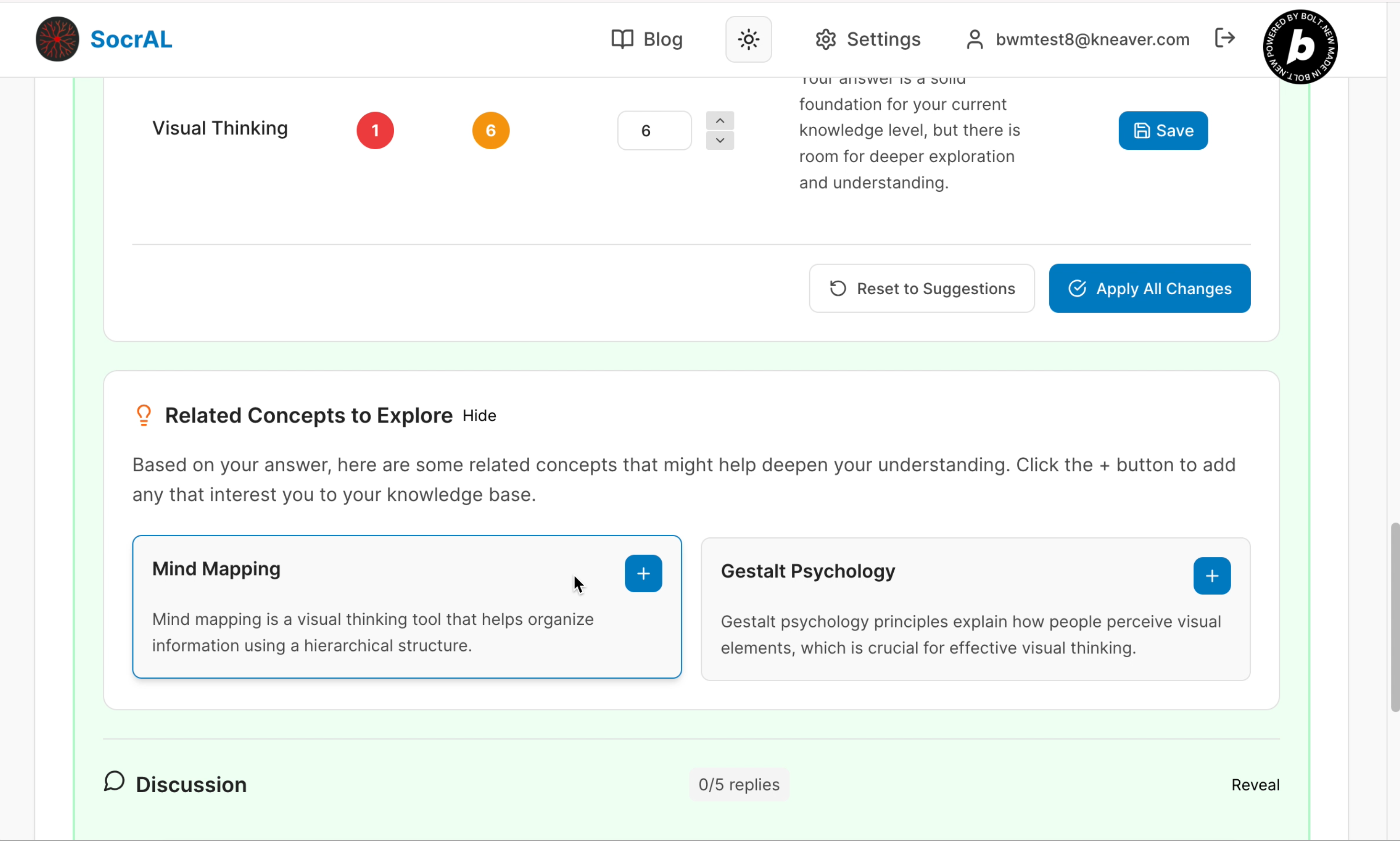Open Settings from the top navigation
Image resolution: width=1400 pixels, height=841 pixels.
click(x=868, y=39)
